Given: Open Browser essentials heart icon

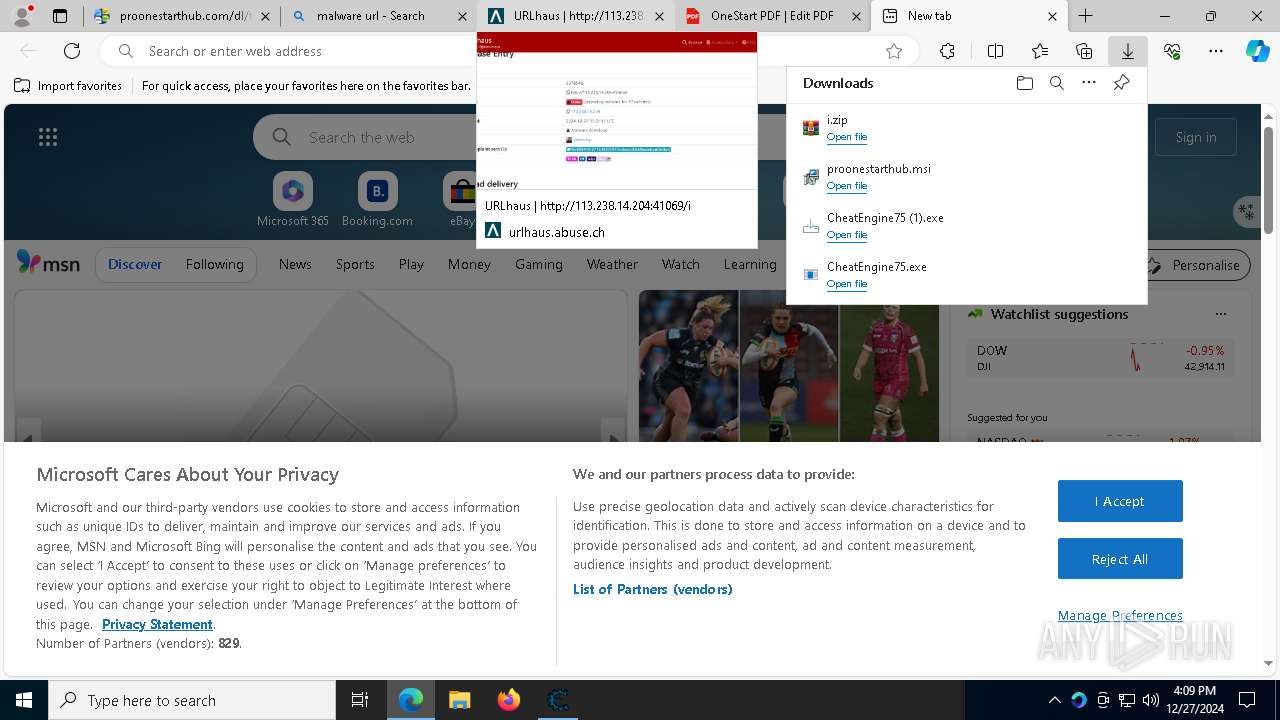Looking at the screenshot, I should pos(1172,51).
